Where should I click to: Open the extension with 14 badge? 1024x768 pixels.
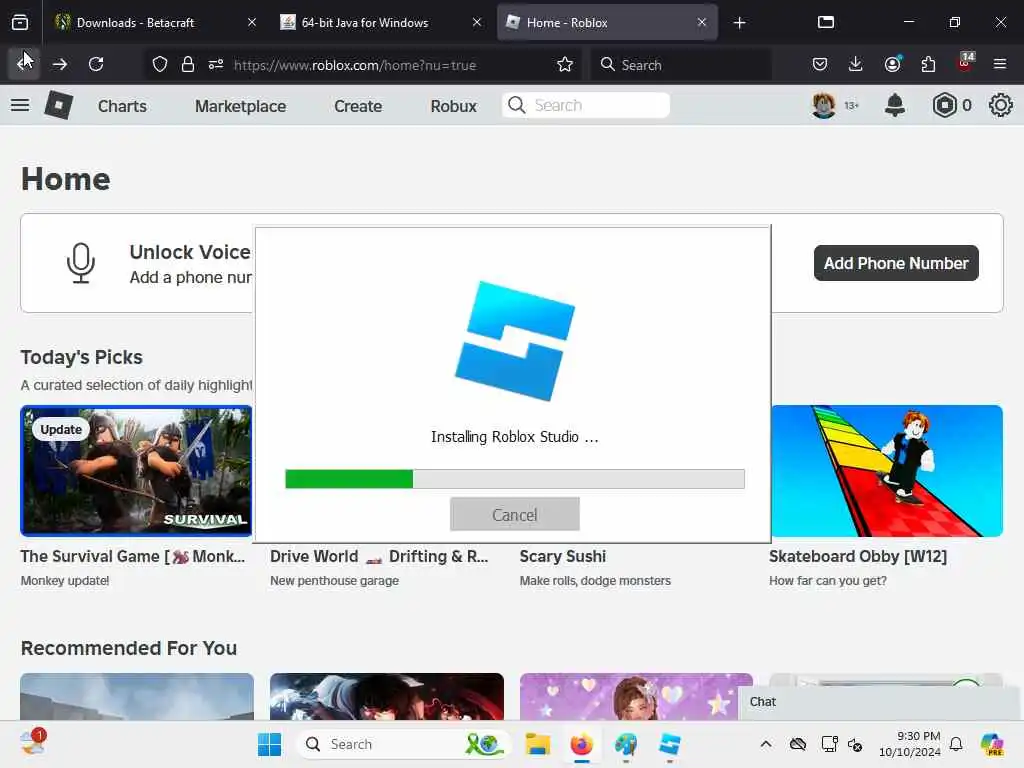(965, 63)
